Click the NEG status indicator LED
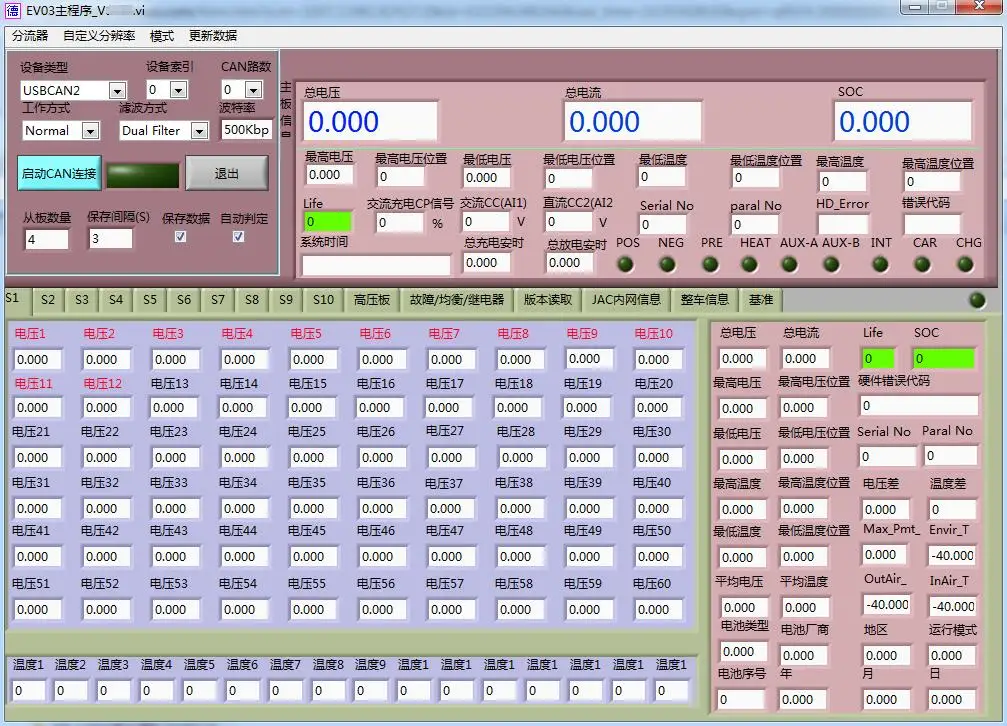The height and width of the screenshot is (726, 1007). pyautogui.click(x=668, y=265)
